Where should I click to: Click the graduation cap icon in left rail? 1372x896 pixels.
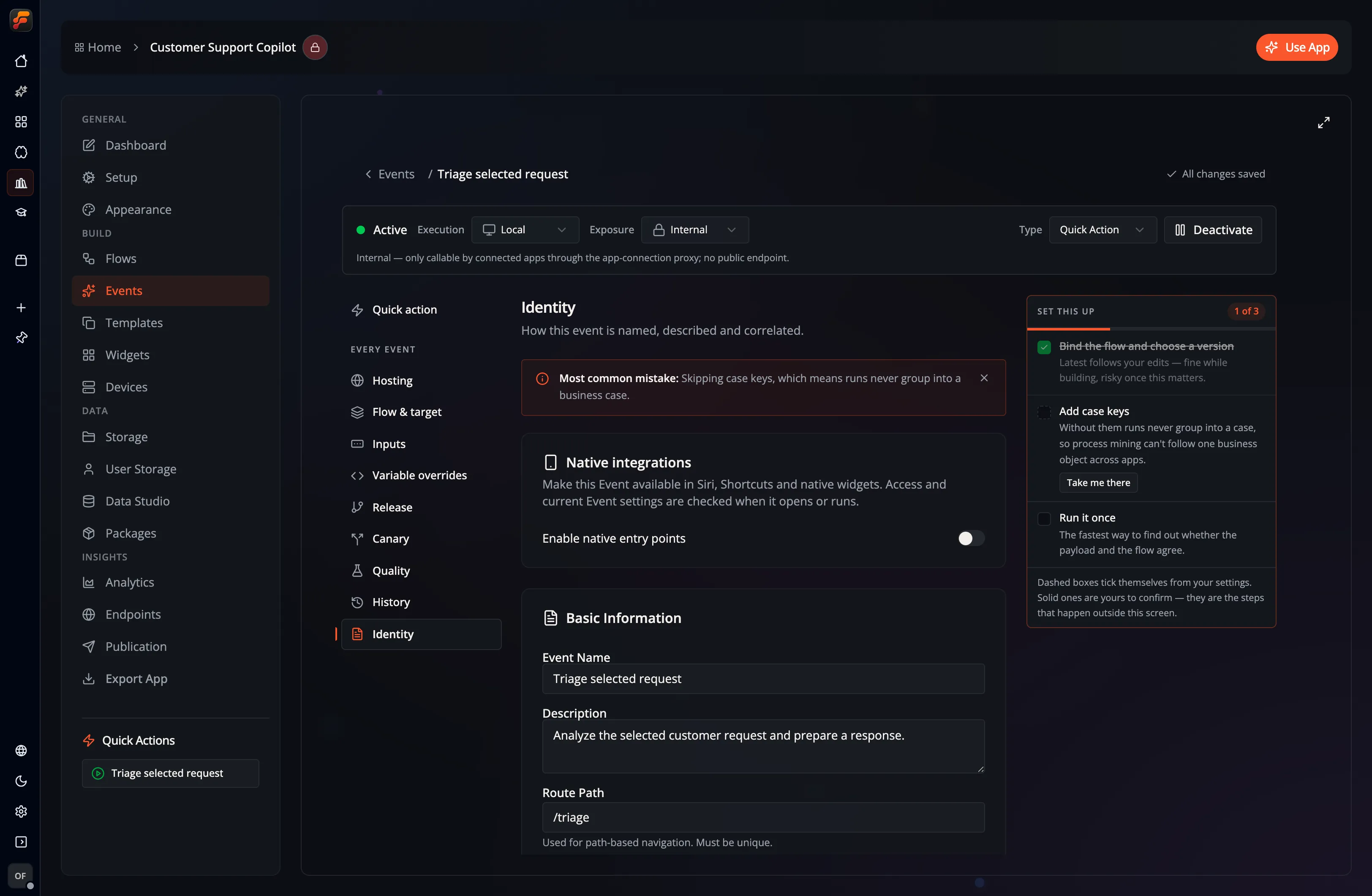[21, 212]
